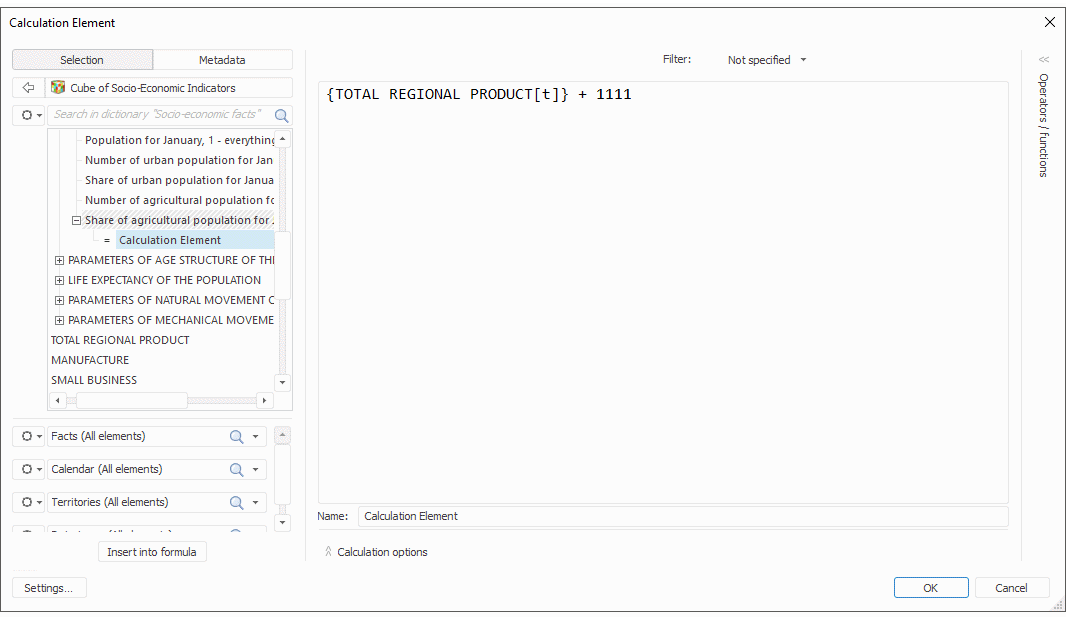Click the back arrow beside the cube name
This screenshot has width=1066, height=620.
[29, 88]
